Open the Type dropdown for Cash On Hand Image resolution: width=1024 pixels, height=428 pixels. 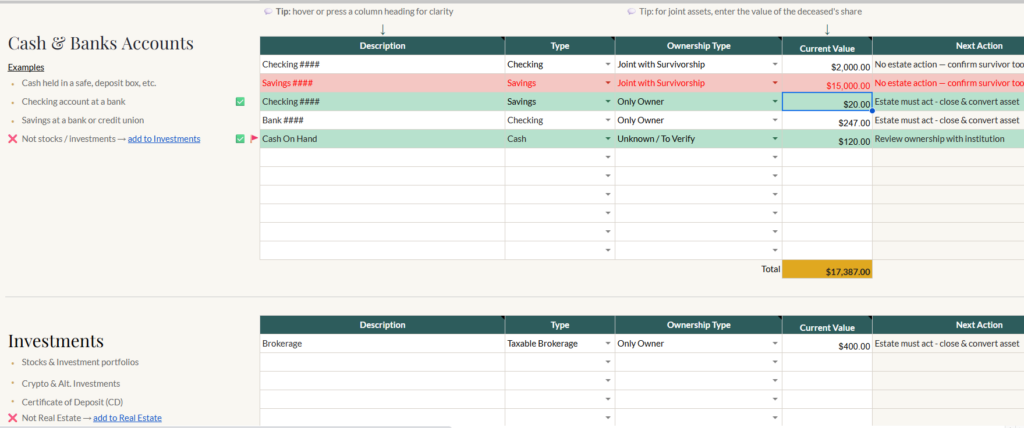click(607, 140)
